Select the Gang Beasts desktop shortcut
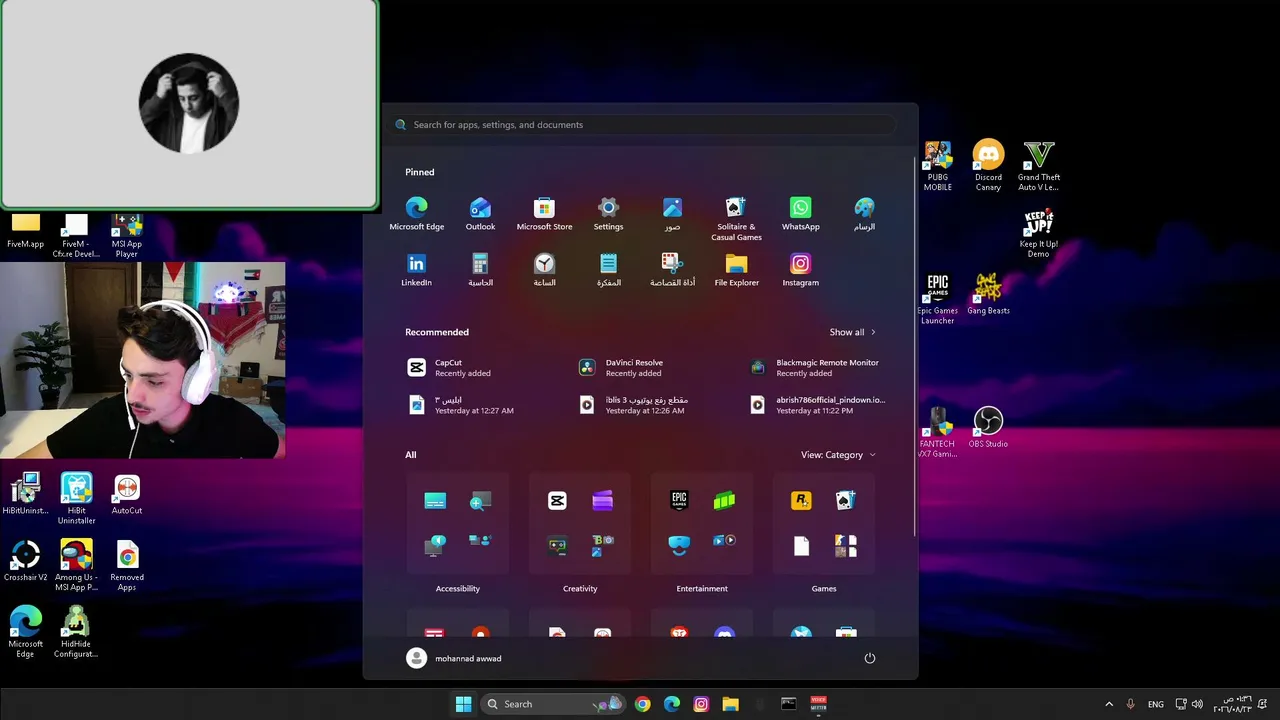This screenshot has height=720, width=1280. tap(988, 294)
